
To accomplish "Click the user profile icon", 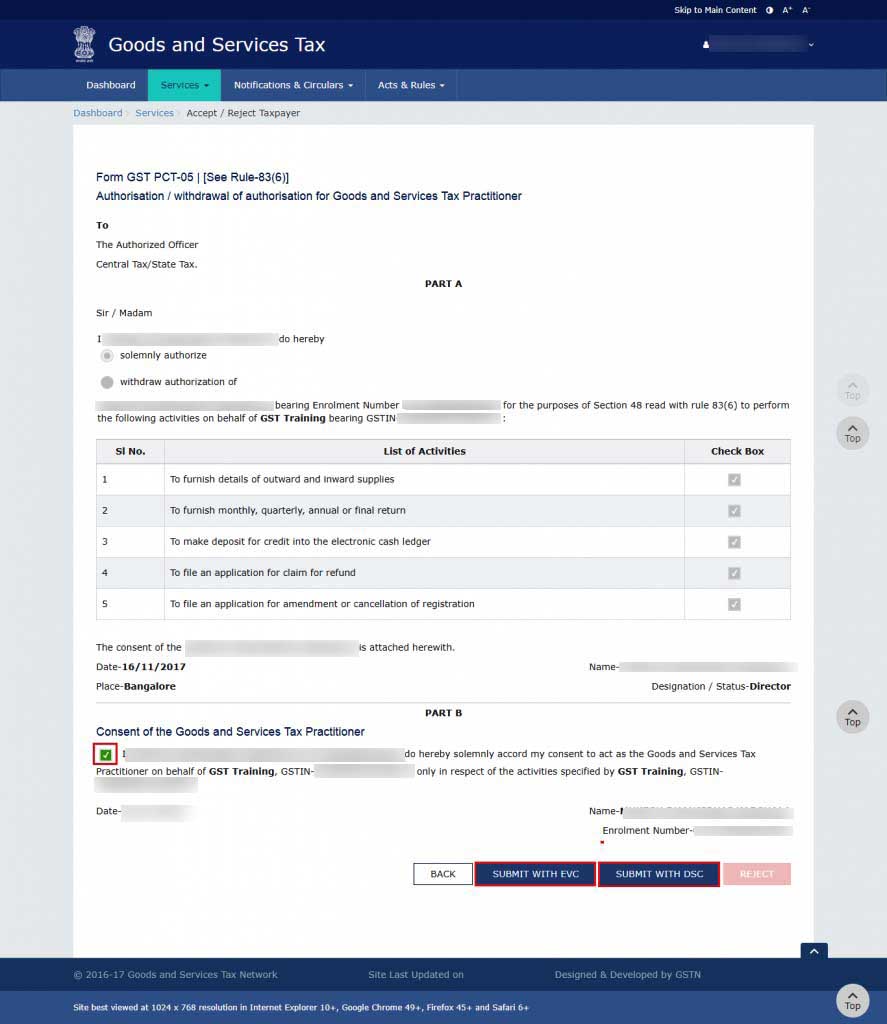I will [706, 44].
